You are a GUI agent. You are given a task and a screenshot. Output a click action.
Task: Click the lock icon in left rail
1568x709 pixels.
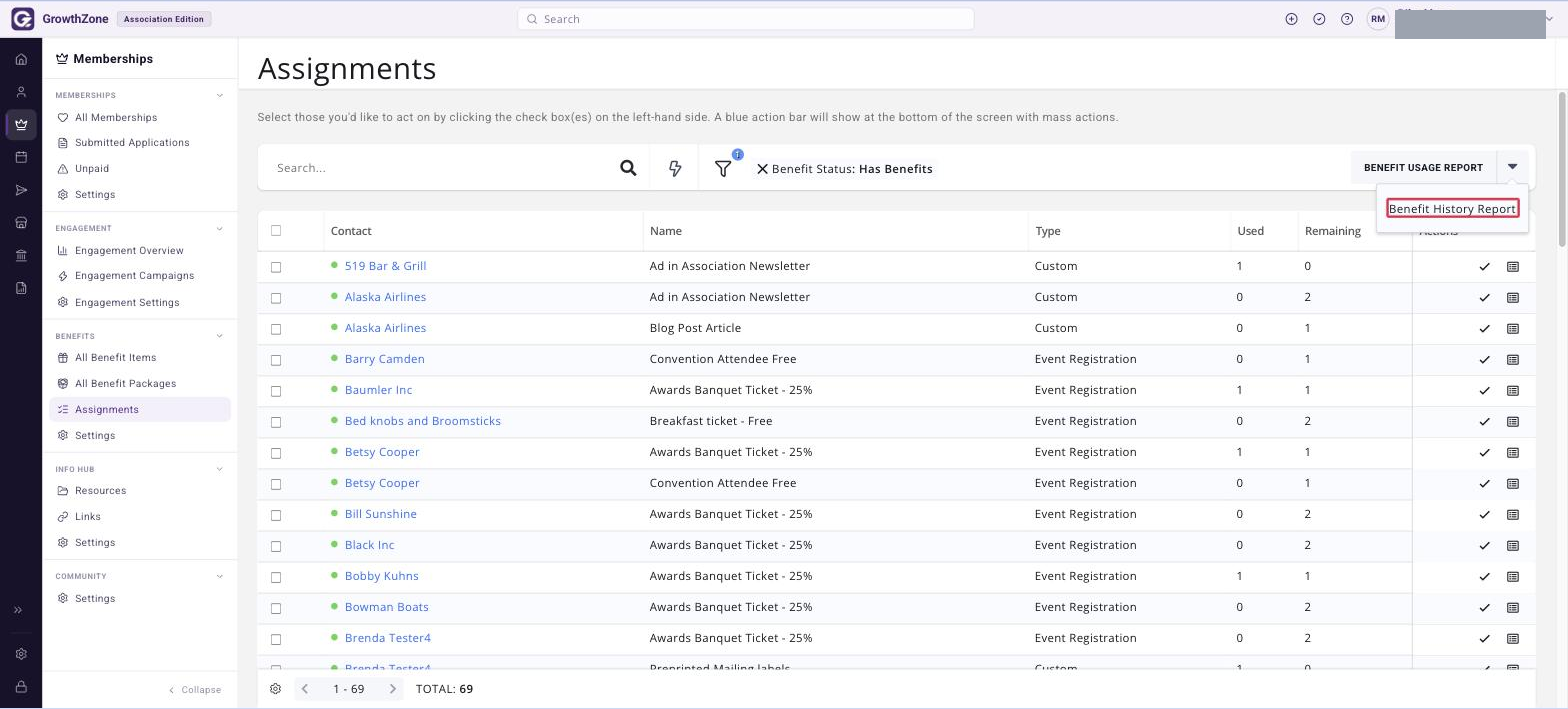pyautogui.click(x=21, y=687)
